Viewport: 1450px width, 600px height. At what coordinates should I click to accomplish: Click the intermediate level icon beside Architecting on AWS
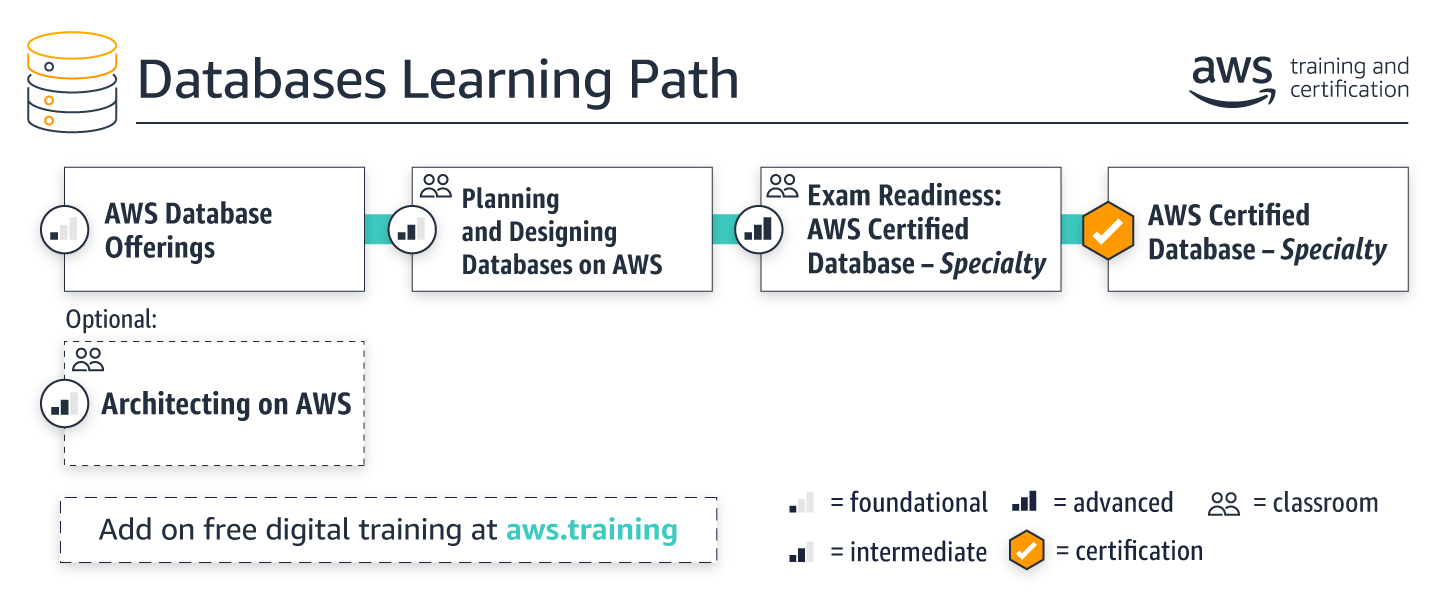tap(65, 404)
